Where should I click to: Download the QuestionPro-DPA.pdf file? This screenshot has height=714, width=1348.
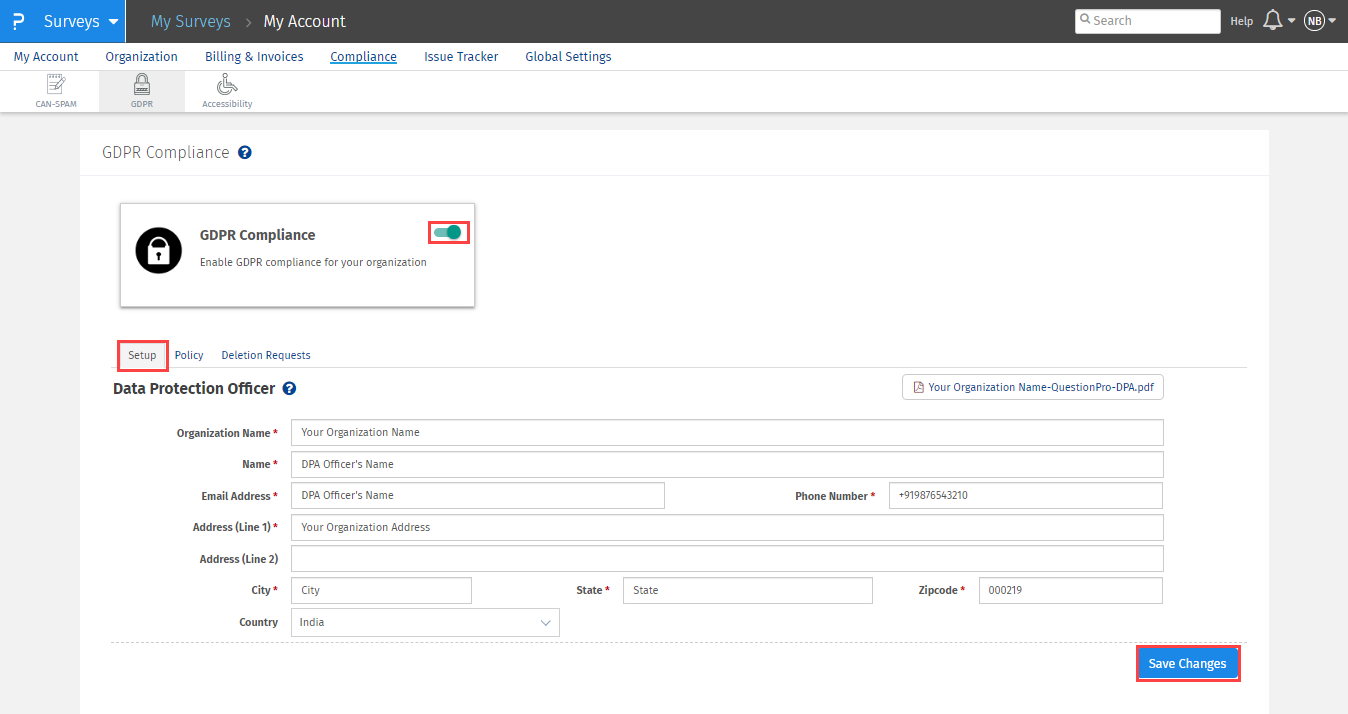point(1033,387)
